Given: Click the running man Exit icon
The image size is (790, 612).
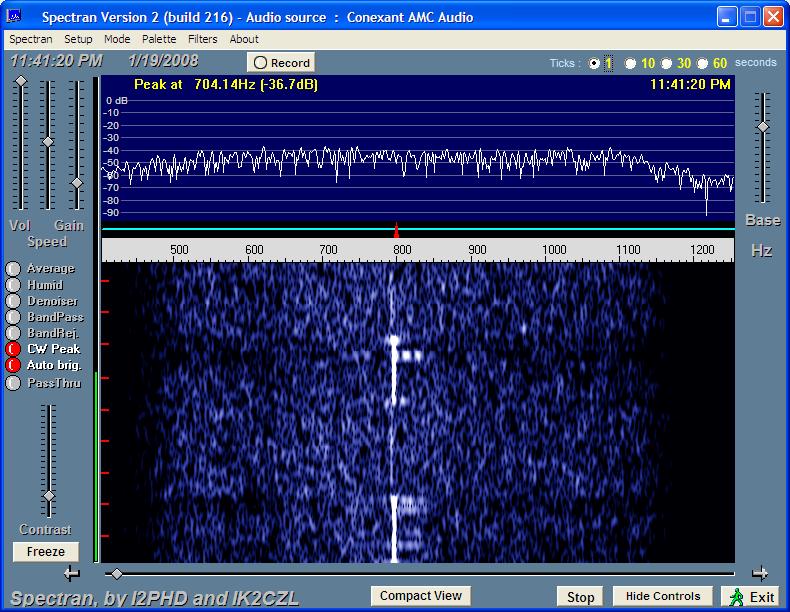Looking at the screenshot, I should (x=737, y=597).
